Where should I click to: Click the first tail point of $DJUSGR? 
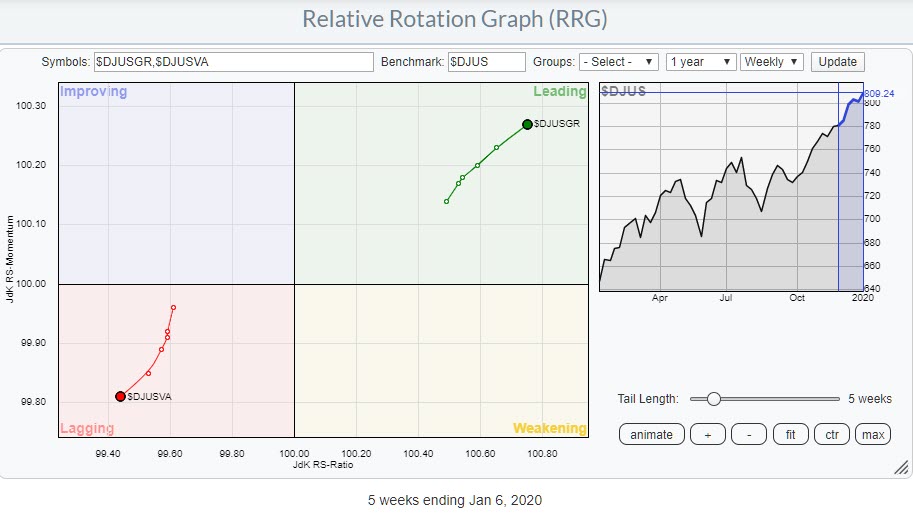(x=446, y=201)
